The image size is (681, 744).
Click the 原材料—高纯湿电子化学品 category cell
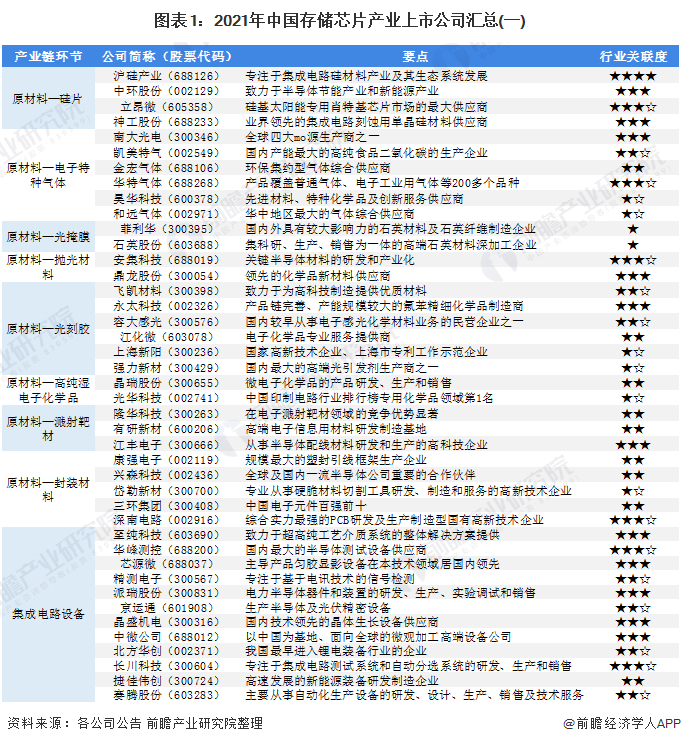coord(48,390)
